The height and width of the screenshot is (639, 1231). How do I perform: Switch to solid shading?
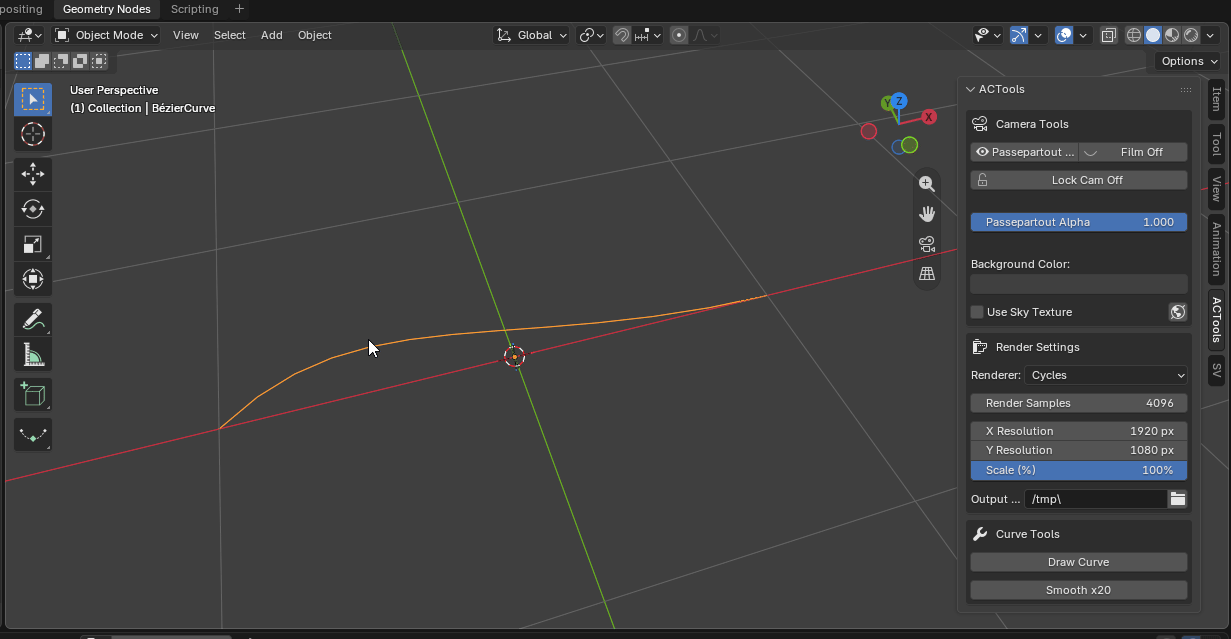pos(1153,35)
